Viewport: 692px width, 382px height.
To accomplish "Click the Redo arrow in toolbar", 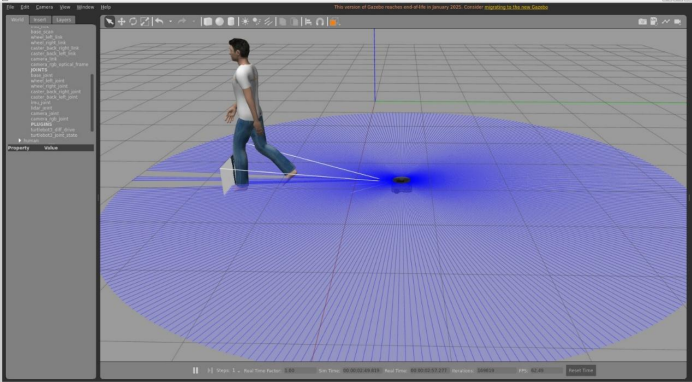I will [182, 22].
